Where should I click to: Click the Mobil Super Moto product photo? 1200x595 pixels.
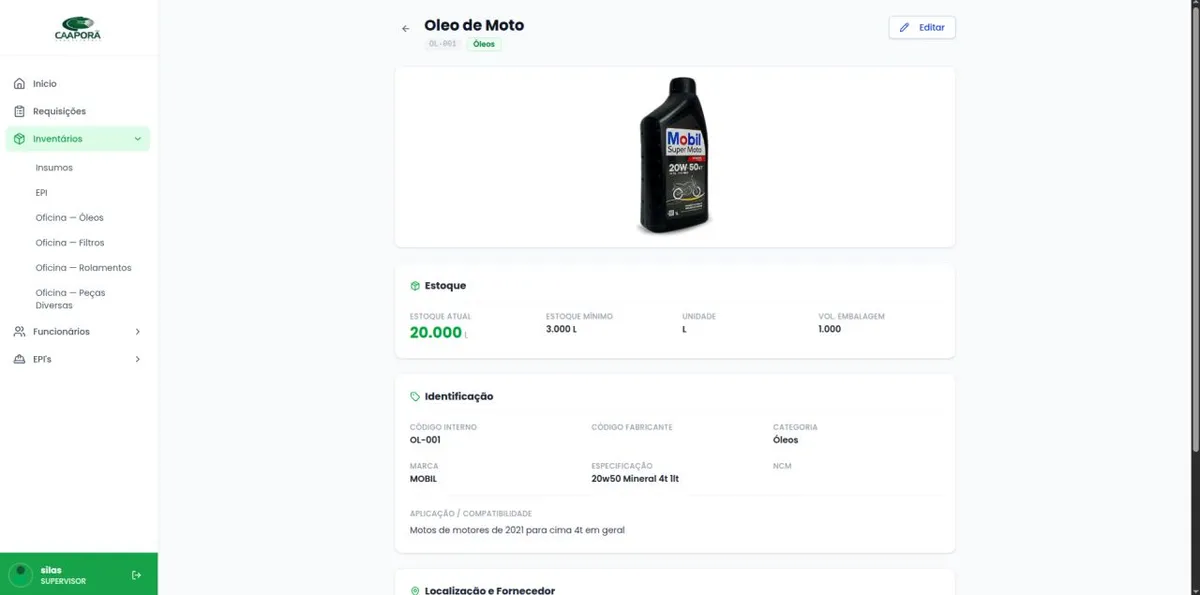pos(674,155)
